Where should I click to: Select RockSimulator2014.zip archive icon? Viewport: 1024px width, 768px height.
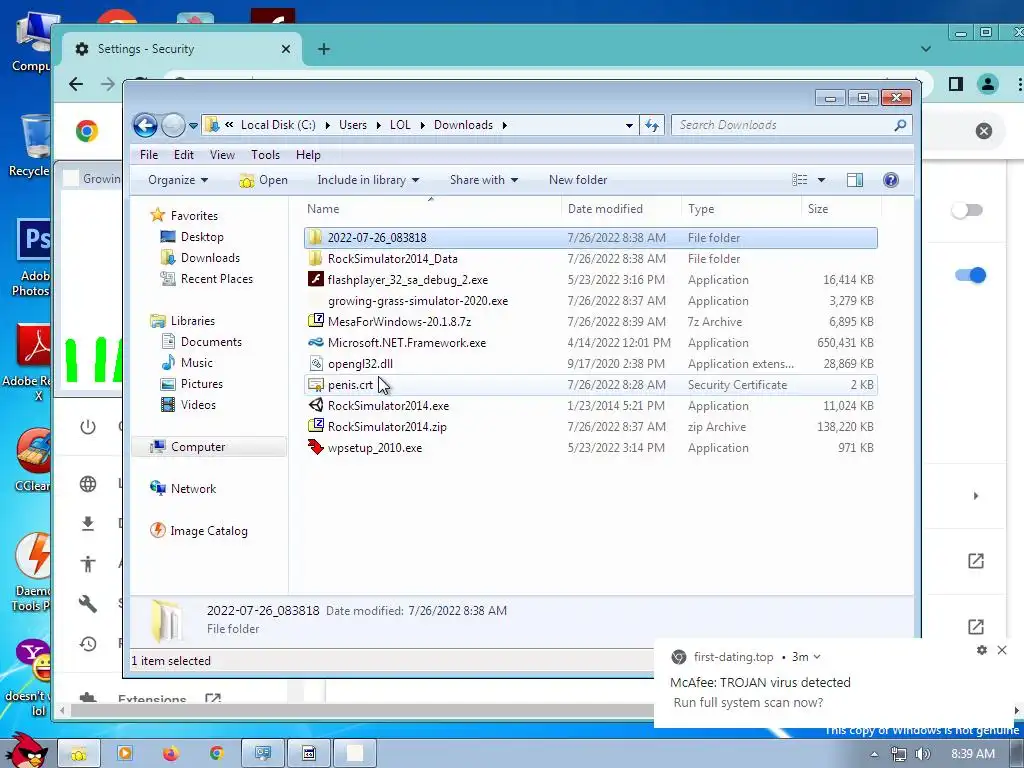(316, 426)
